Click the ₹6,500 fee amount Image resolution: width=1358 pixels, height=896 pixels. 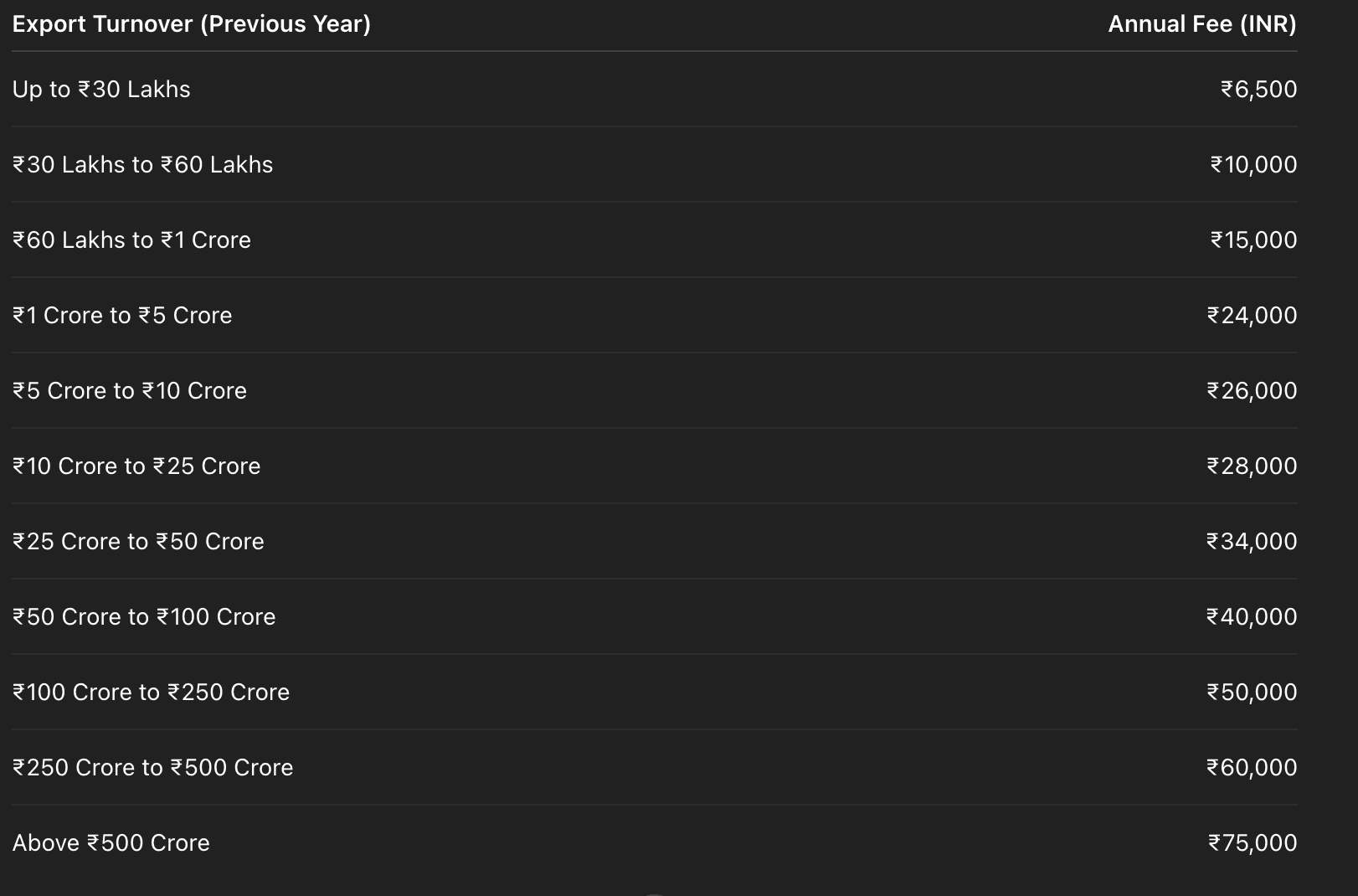pos(1258,90)
